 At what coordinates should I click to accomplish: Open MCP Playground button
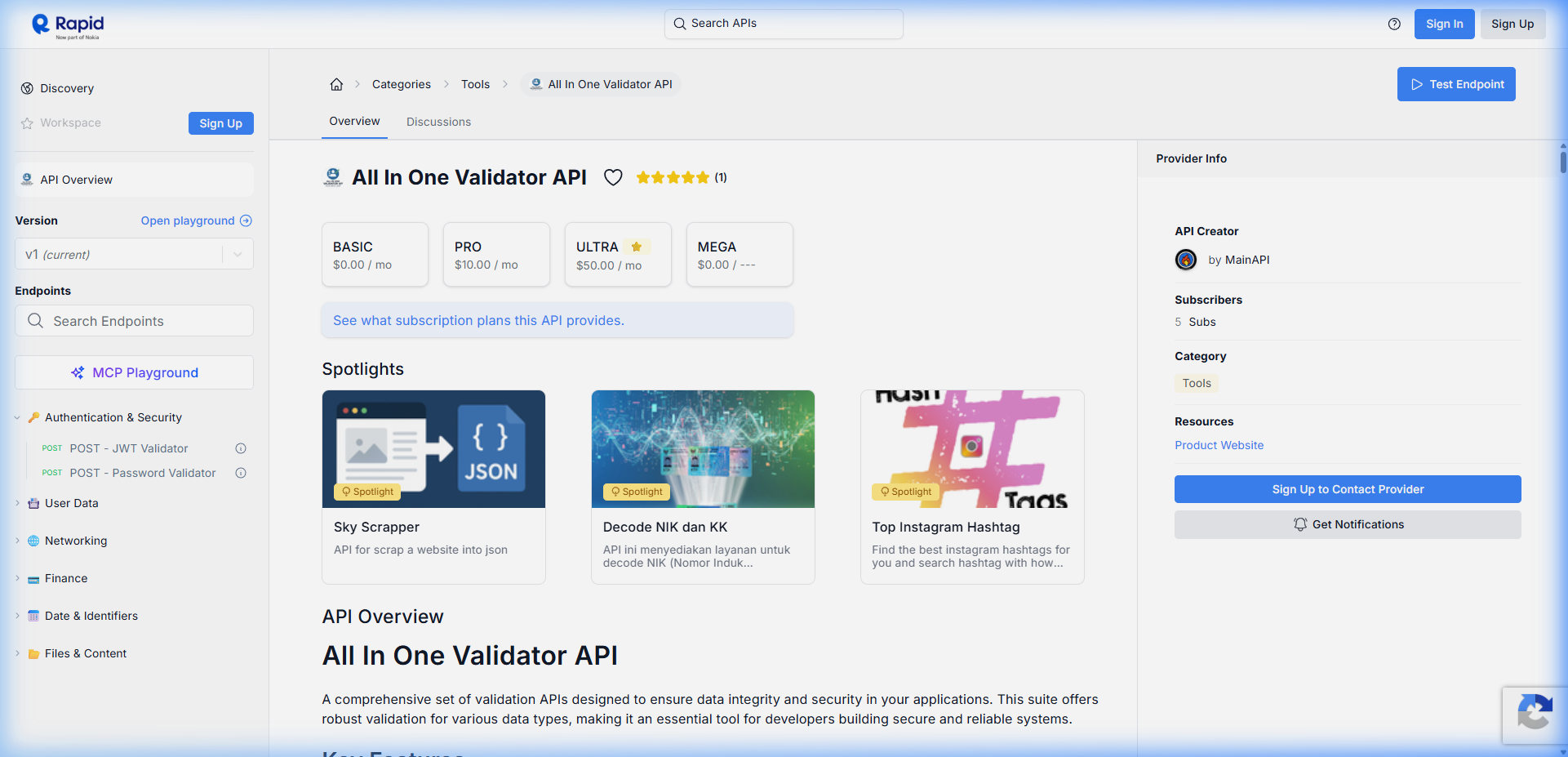(134, 372)
